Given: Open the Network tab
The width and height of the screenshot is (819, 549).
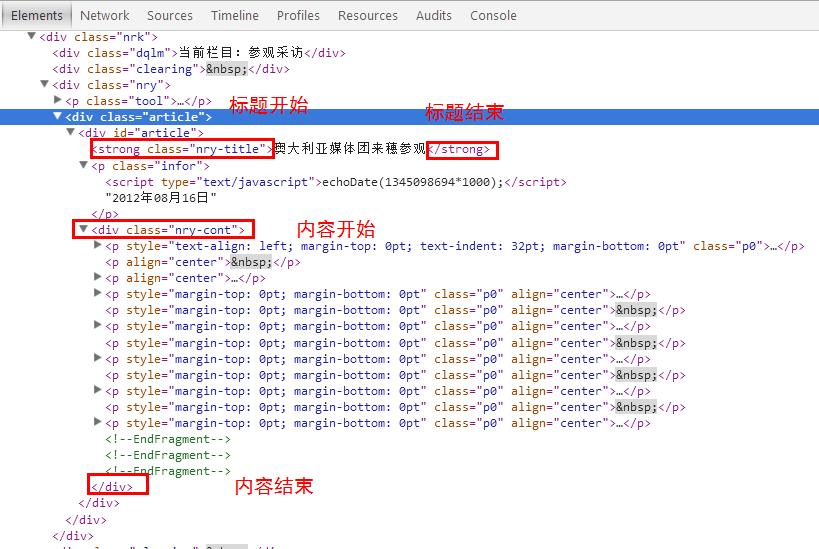Looking at the screenshot, I should [x=104, y=16].
